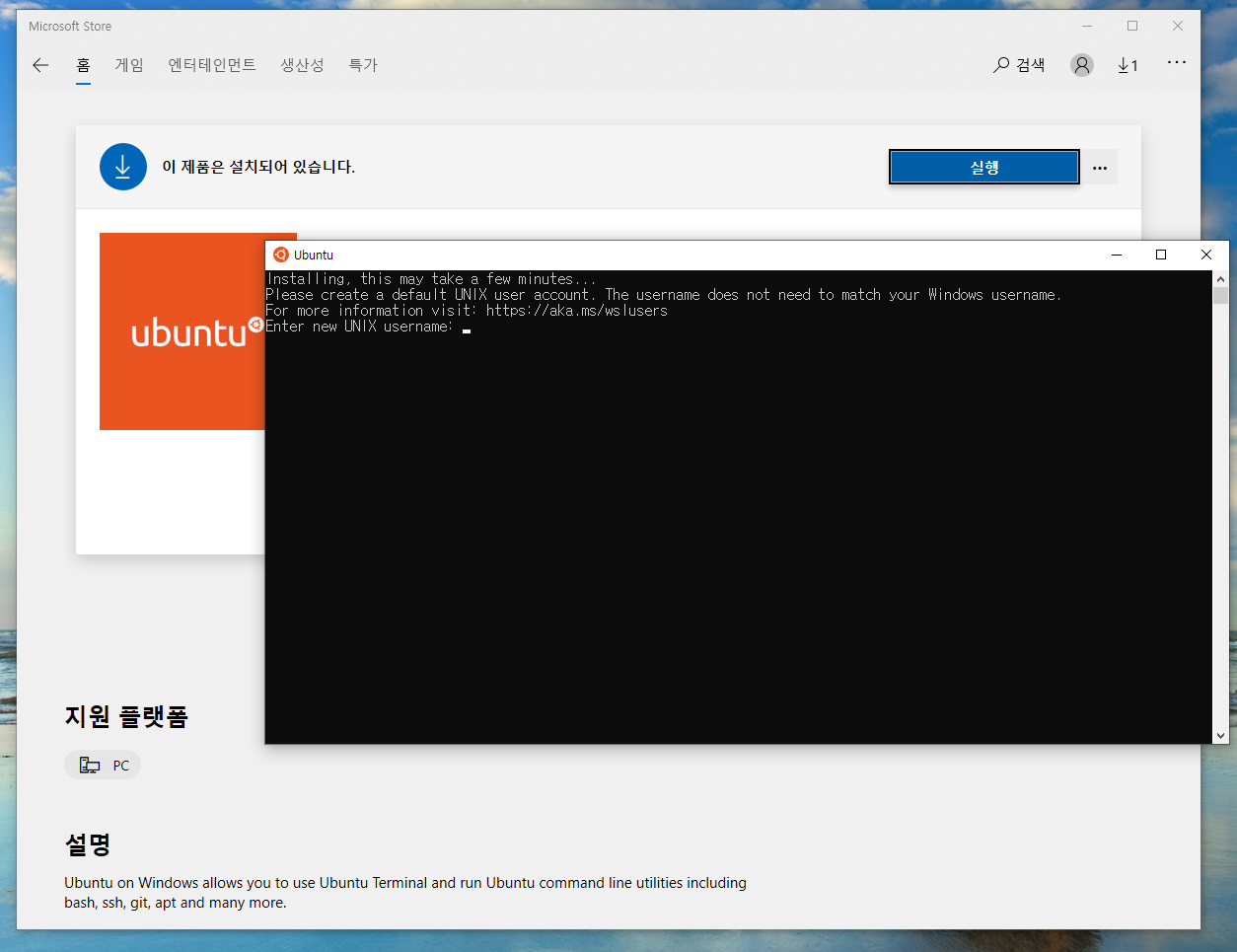Close the Microsoft Store window
Screen dimensions: 1237x952
(1178, 26)
